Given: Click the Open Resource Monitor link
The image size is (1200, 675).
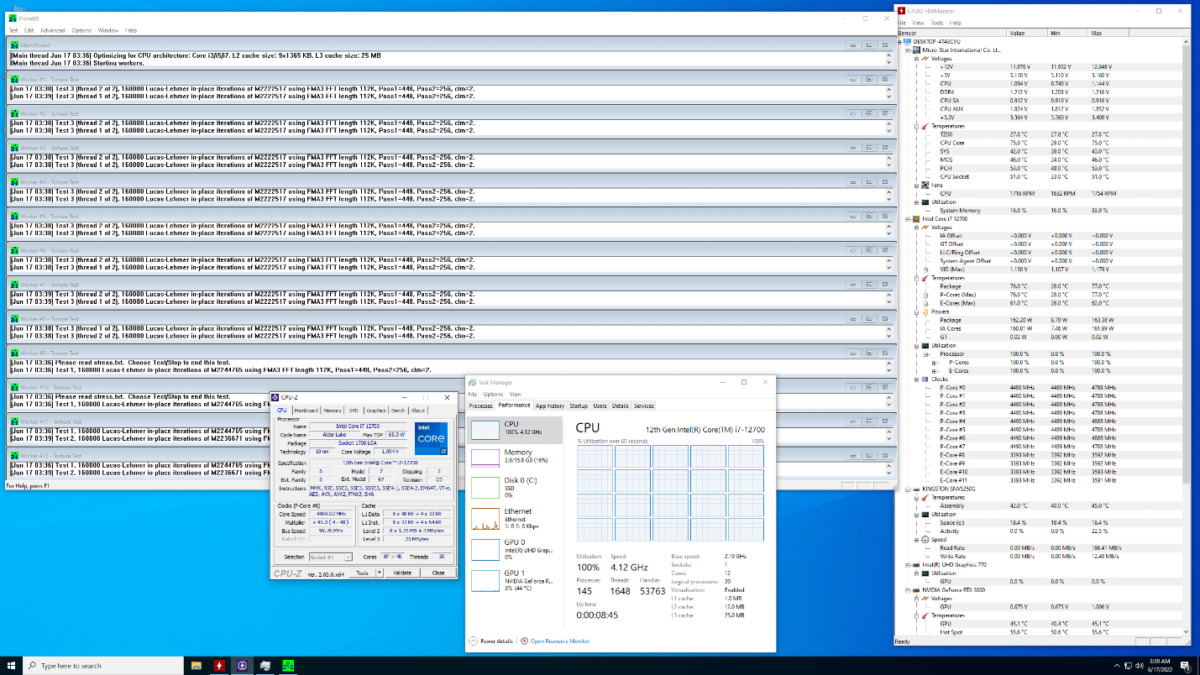Looking at the screenshot, I should pos(558,640).
